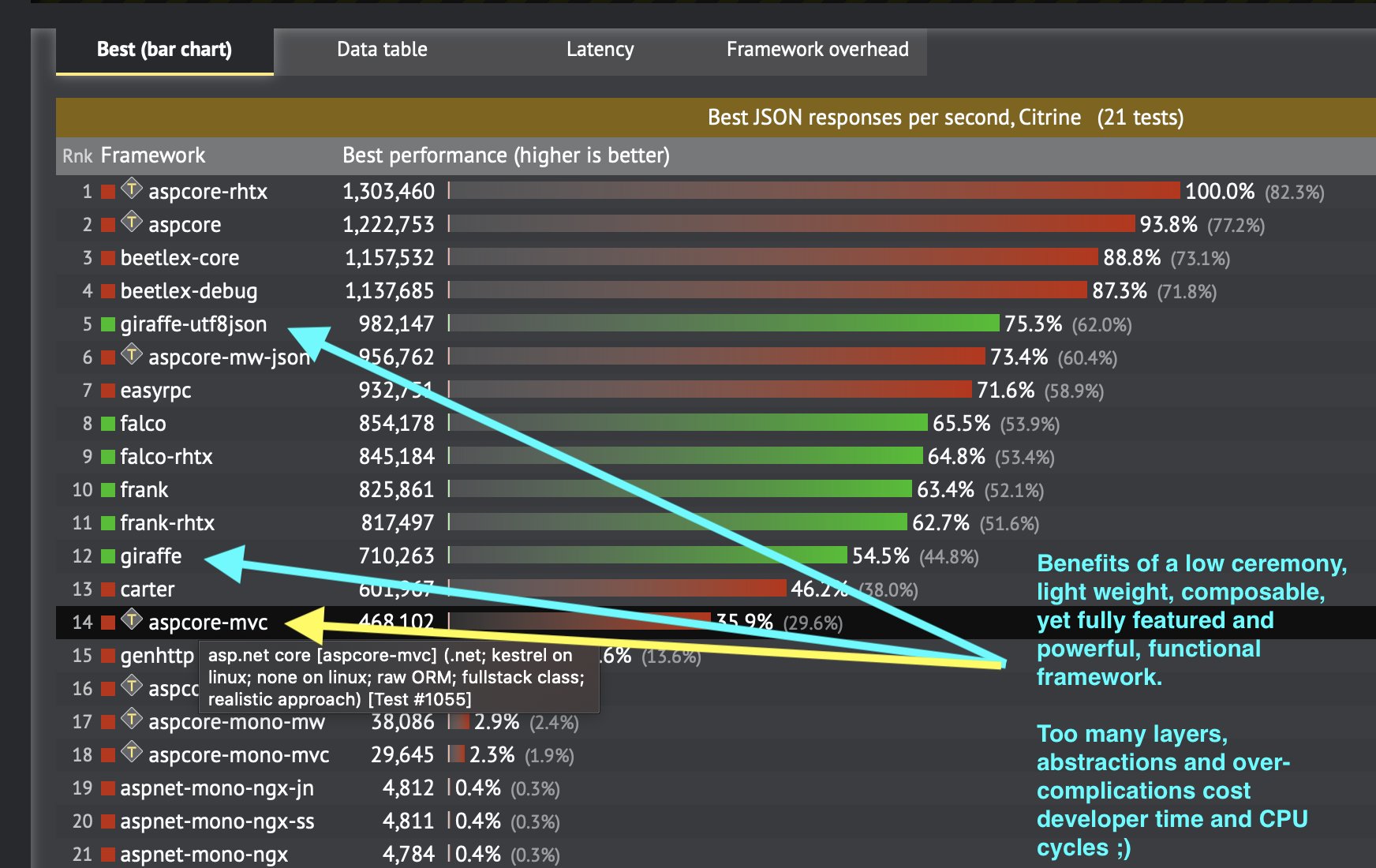This screenshot has height=868, width=1376.
Task: Click the 88.8% percentage label
Action: click(x=1132, y=258)
